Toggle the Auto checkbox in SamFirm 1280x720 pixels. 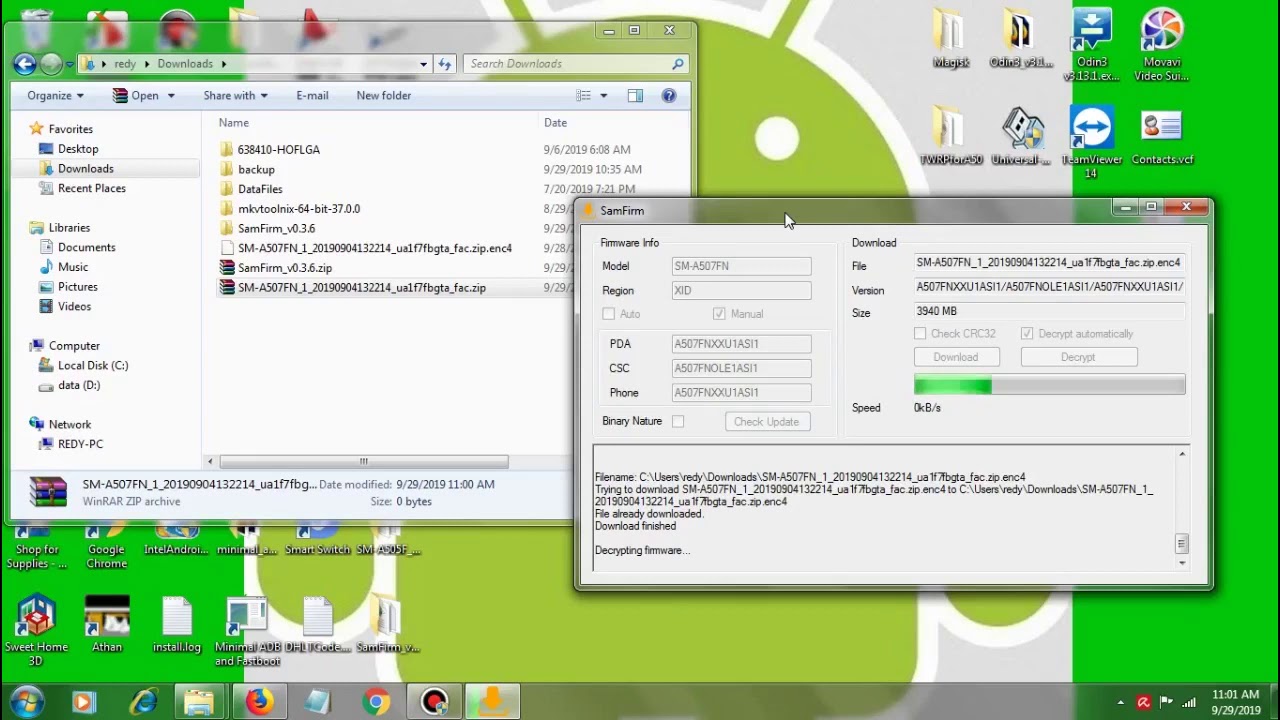(x=608, y=314)
